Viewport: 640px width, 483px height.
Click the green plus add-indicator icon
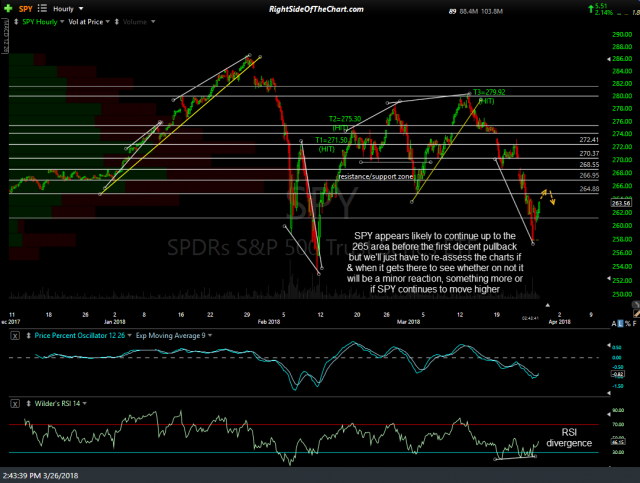(x=8, y=9)
